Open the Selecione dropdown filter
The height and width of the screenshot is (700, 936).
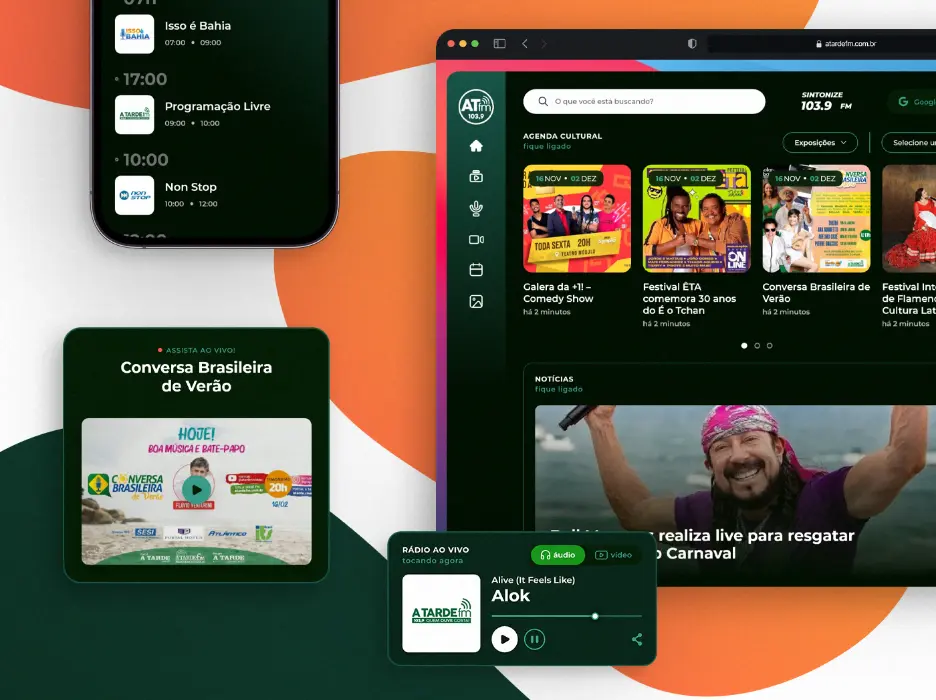tap(912, 142)
